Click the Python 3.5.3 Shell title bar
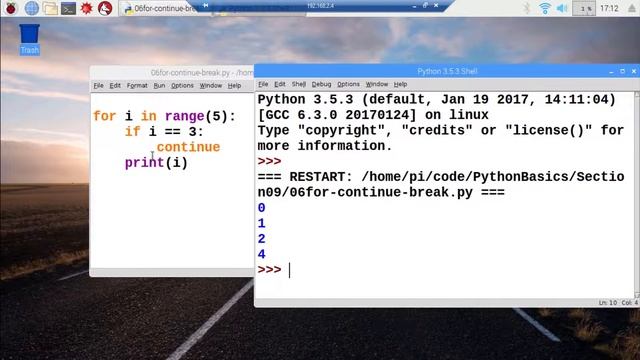Viewport: 640px width, 360px height. pos(447,71)
